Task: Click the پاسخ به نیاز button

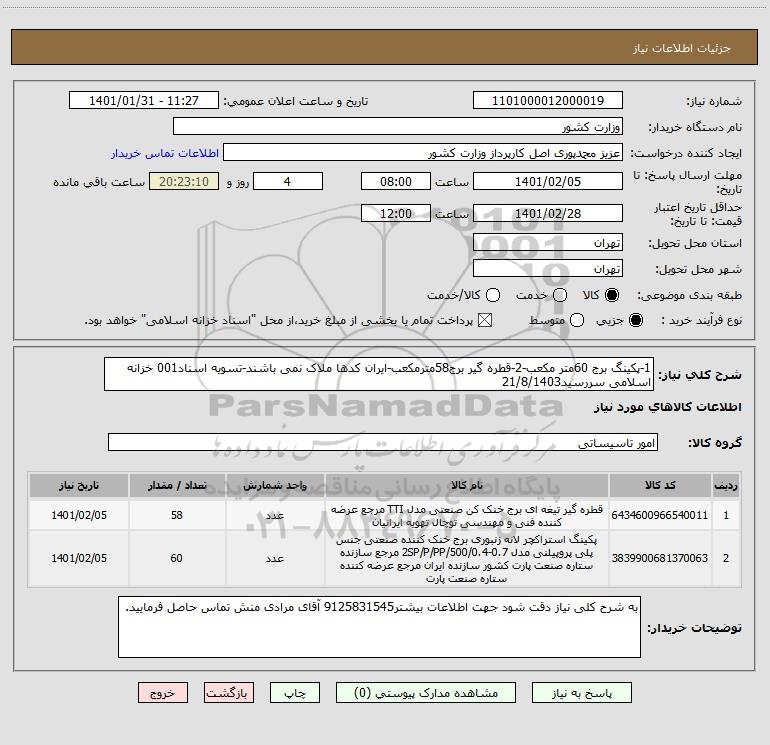Action: 582,692
